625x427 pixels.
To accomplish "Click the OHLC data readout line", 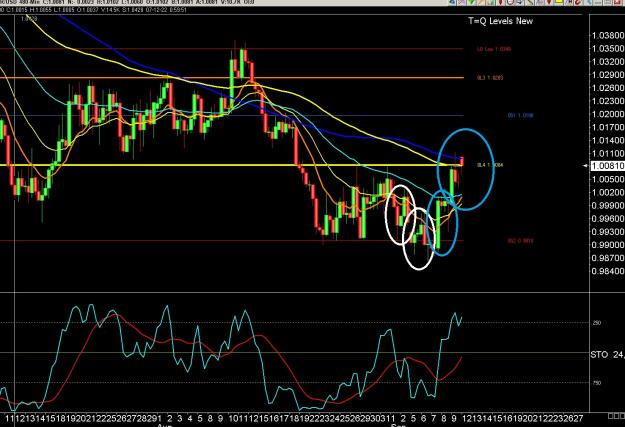I will click(x=93, y=10).
